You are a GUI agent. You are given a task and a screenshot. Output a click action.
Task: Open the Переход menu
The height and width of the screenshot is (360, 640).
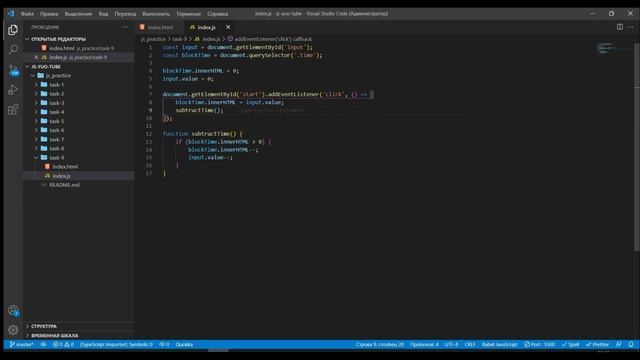click(125, 14)
